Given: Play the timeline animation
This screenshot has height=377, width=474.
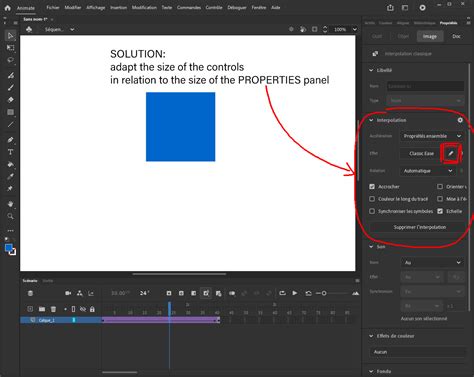Looking at the screenshot, I should 295,293.
